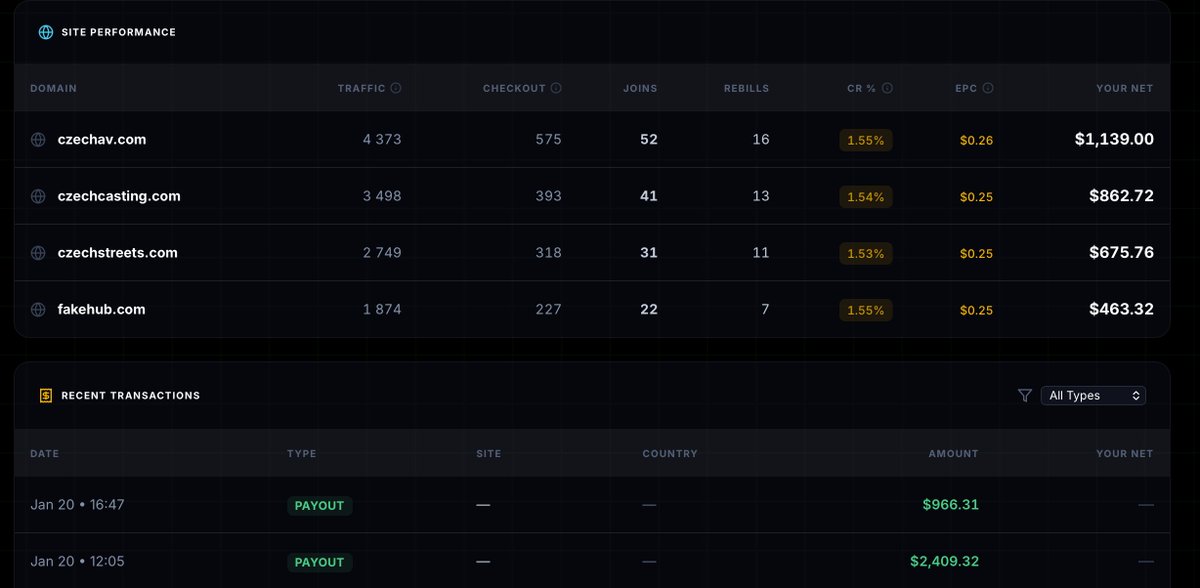The image size is (1200, 588).
Task: Click the $966.31 payout amount
Action: [x=950, y=505]
